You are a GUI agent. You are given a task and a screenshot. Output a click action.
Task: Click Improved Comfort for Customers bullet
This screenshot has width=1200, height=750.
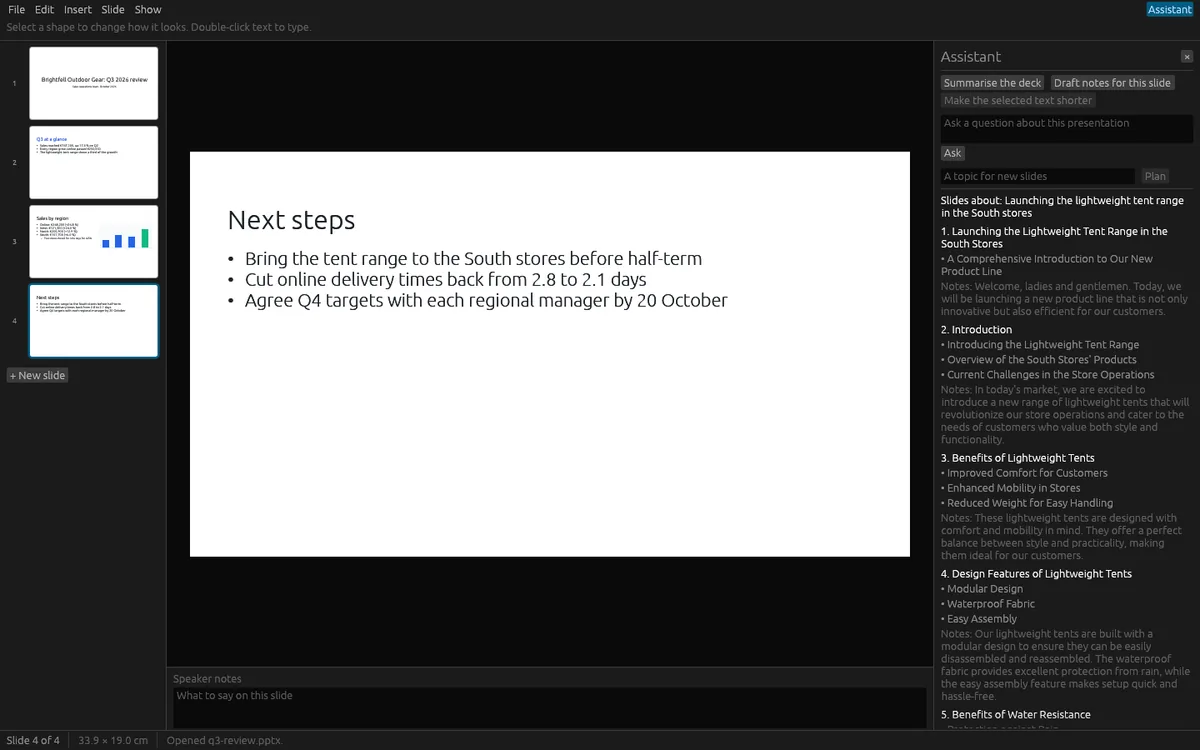[1025, 473]
